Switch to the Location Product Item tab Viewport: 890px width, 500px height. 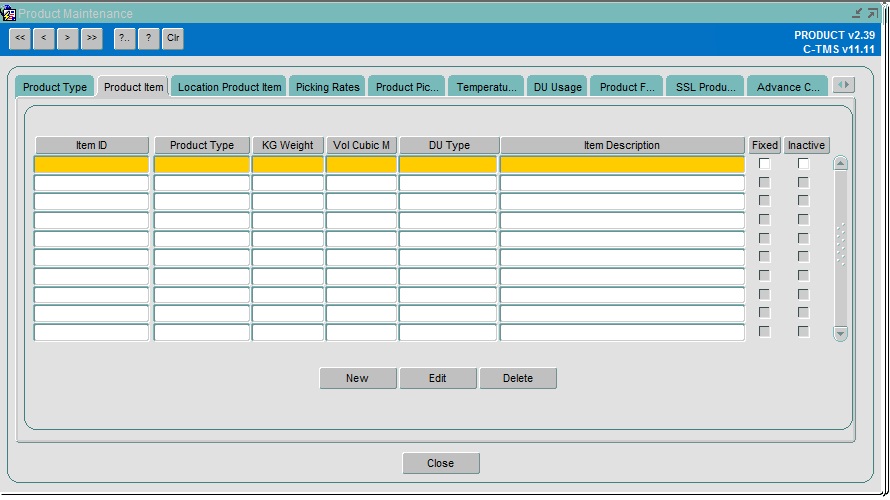tap(229, 87)
